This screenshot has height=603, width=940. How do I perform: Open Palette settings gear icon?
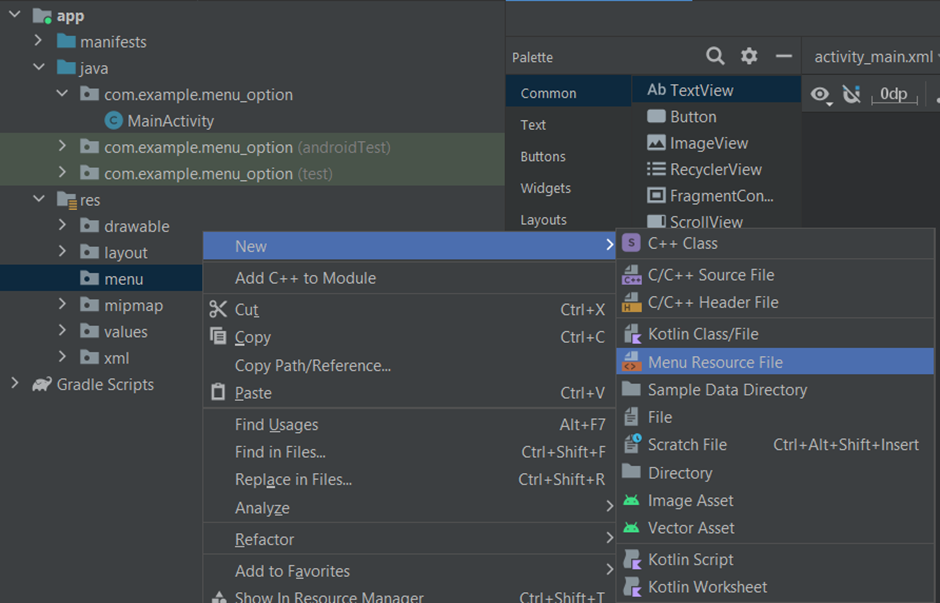(x=749, y=56)
